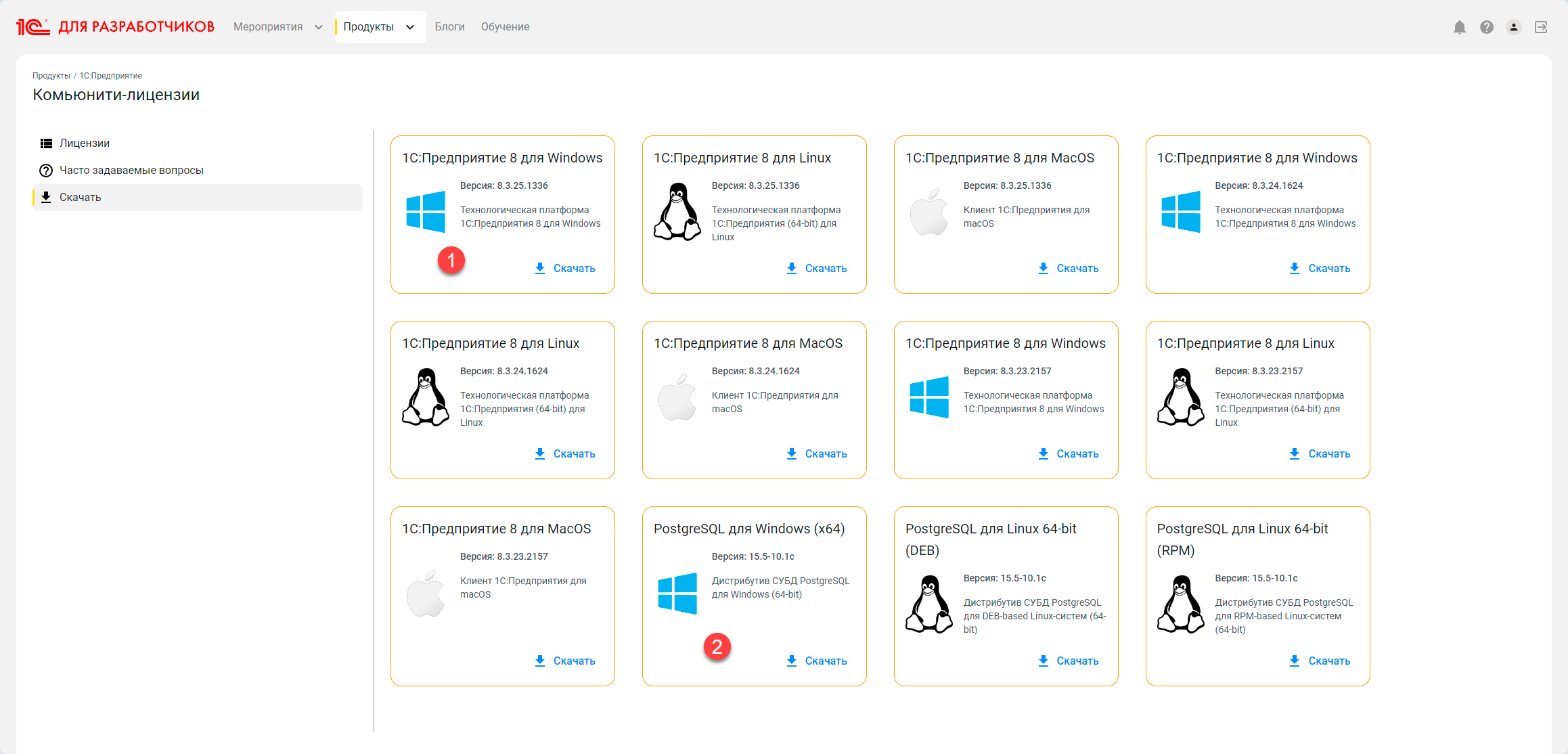Screen dimensions: 1568x754
Task: Click the logout exit icon
Action: tap(1541, 27)
